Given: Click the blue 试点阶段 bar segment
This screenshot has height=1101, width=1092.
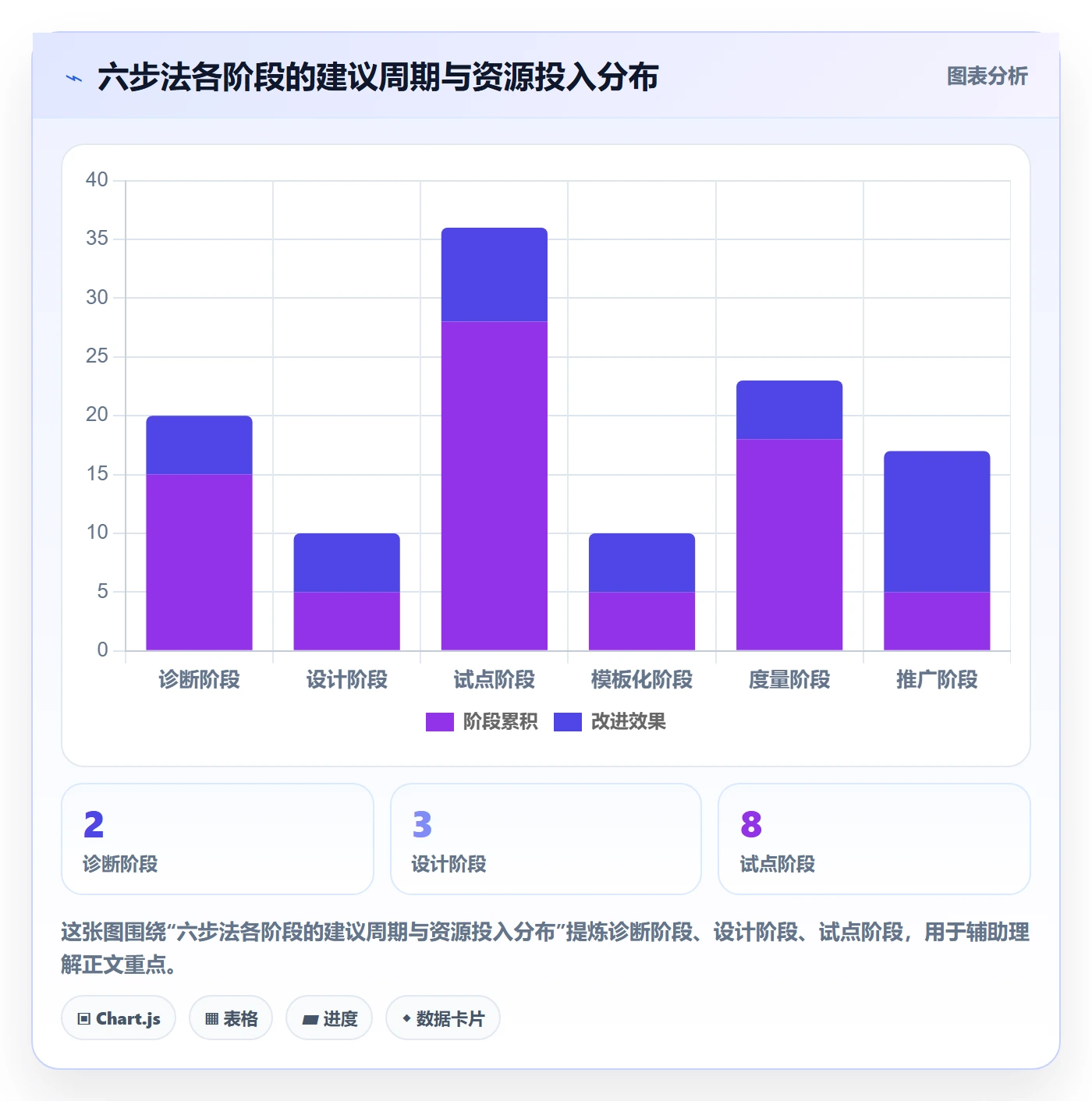Looking at the screenshot, I should tap(495, 274).
